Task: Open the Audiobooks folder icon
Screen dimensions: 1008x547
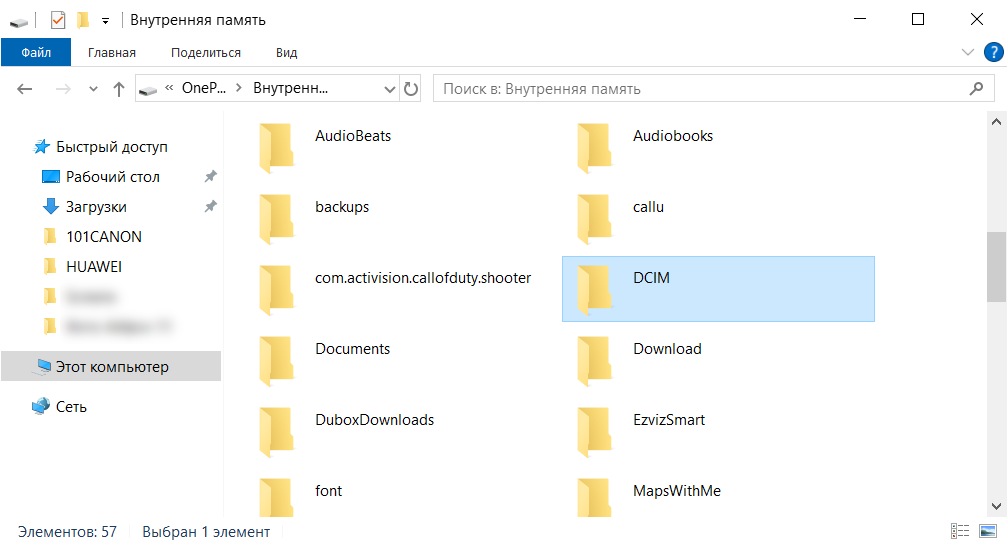Action: (595, 148)
